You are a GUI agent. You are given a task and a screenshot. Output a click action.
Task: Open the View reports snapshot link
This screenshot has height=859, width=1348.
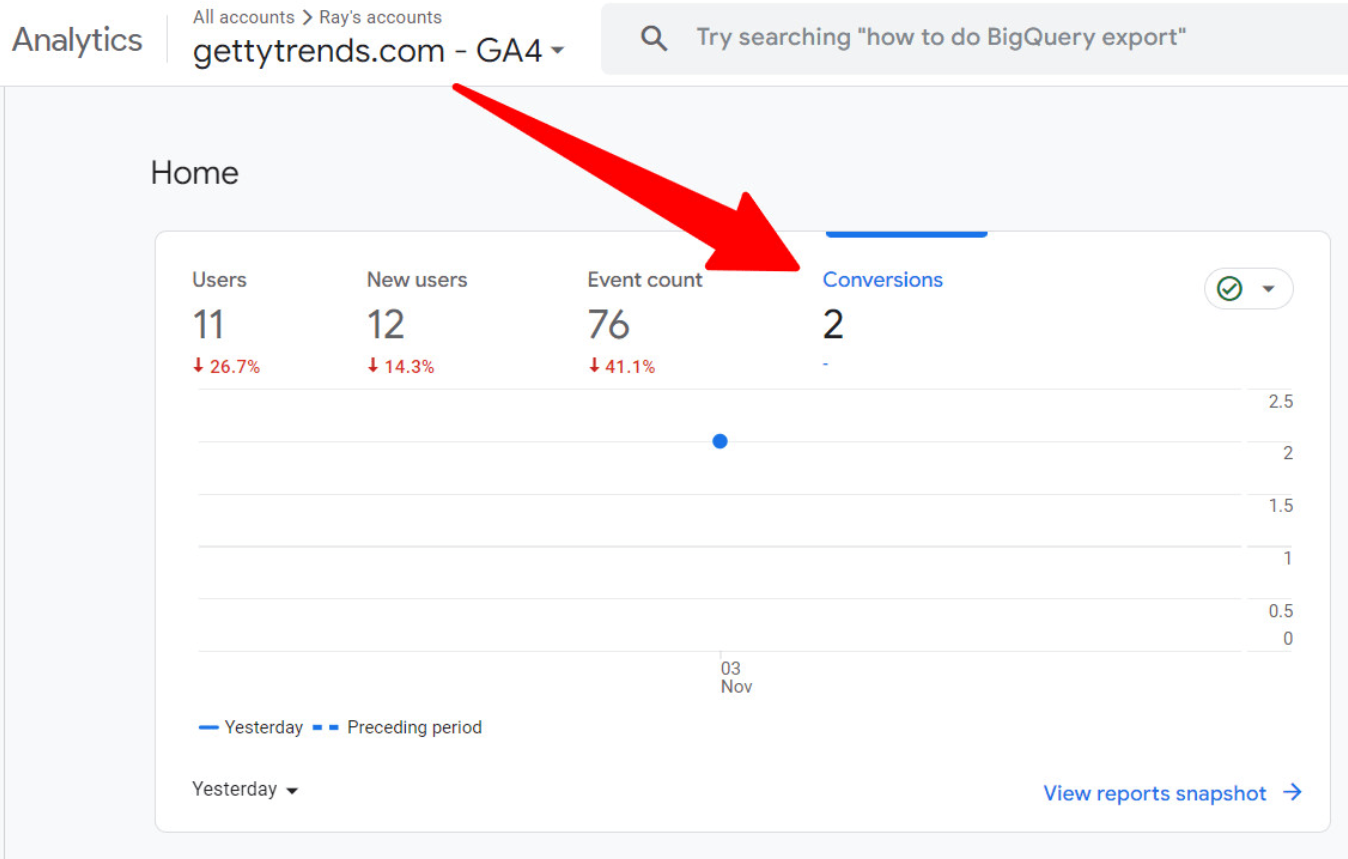pos(1154,793)
